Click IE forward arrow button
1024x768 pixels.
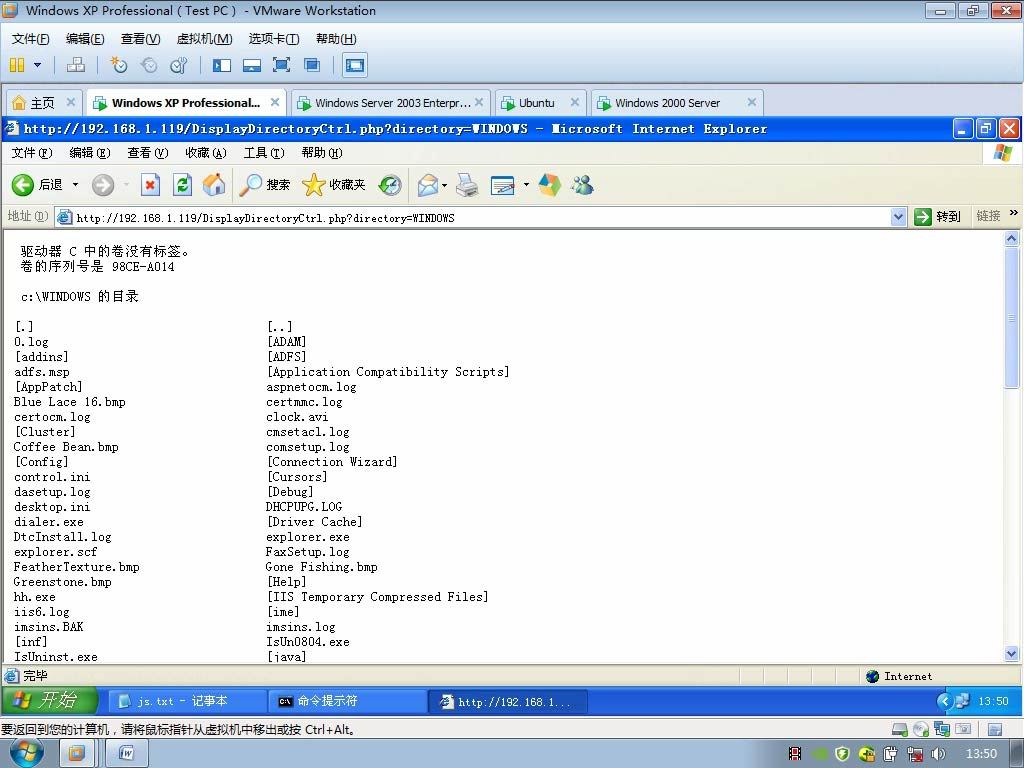[103, 185]
